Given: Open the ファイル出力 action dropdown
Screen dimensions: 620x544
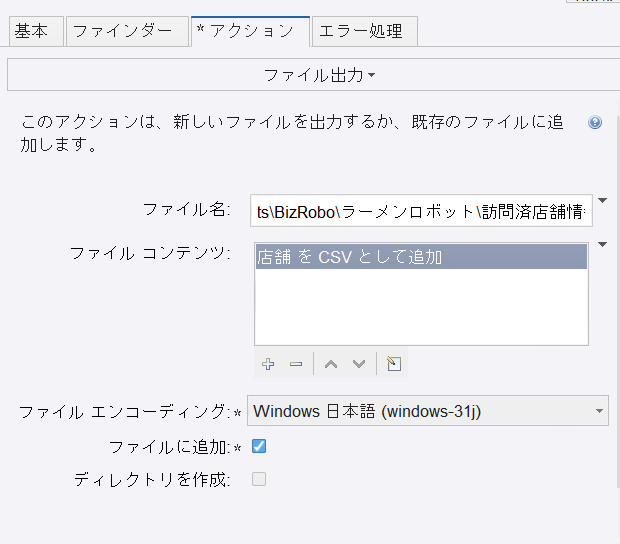Looking at the screenshot, I should [319, 75].
